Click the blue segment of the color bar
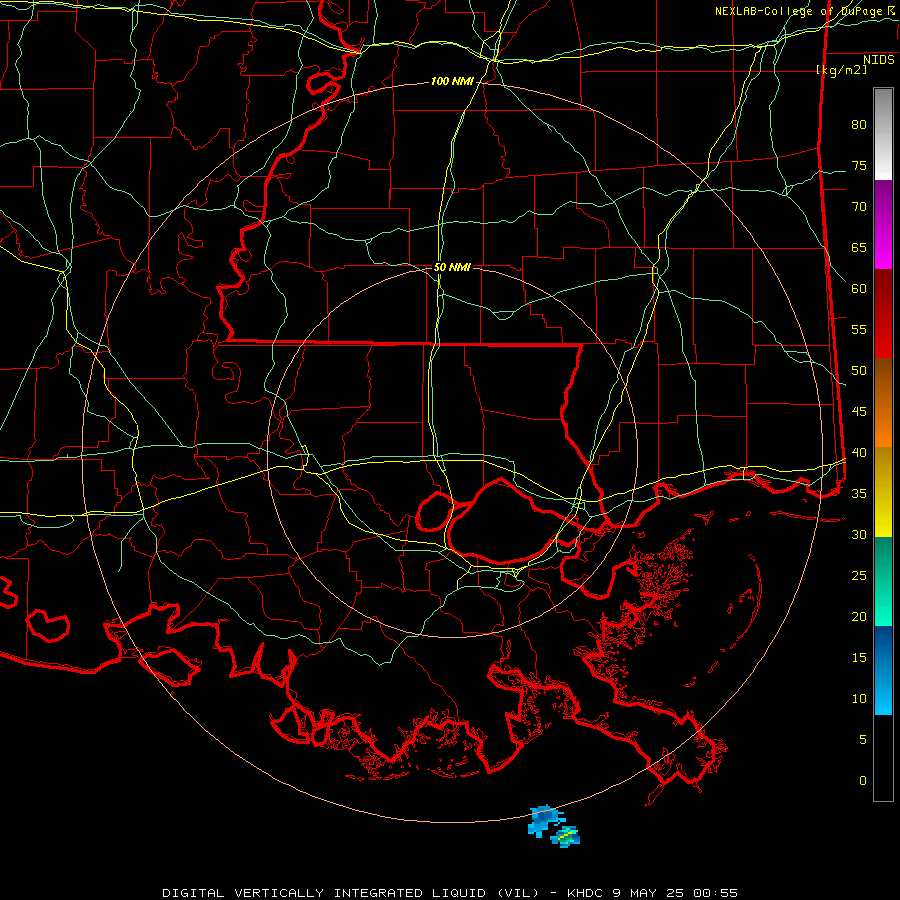The image size is (900, 900). pos(883,670)
